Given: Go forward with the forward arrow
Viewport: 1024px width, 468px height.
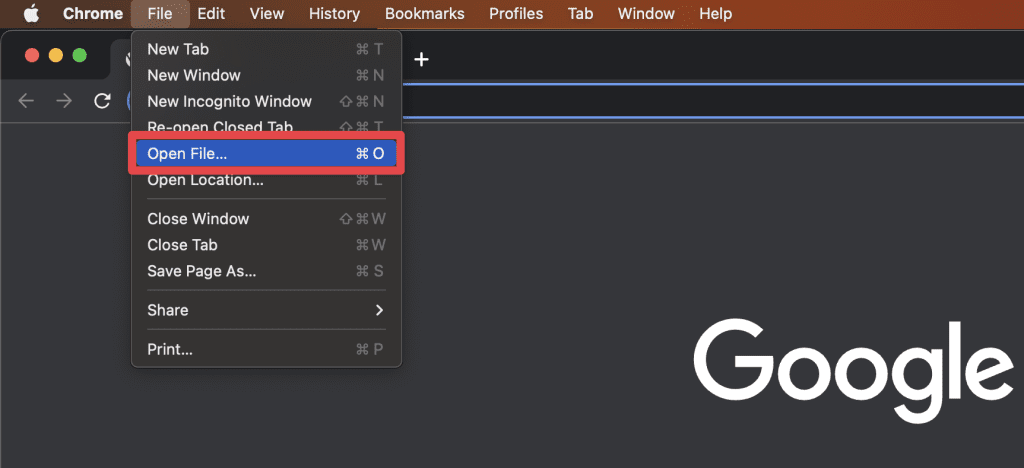Looking at the screenshot, I should [64, 101].
